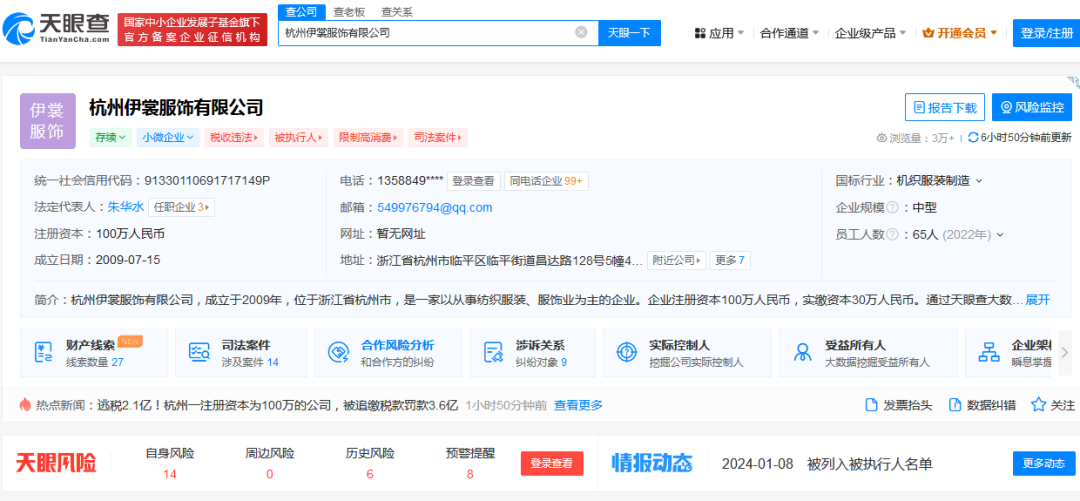Expand the 应用 applications dropdown
Screen dimensions: 1080x501
[718, 33]
